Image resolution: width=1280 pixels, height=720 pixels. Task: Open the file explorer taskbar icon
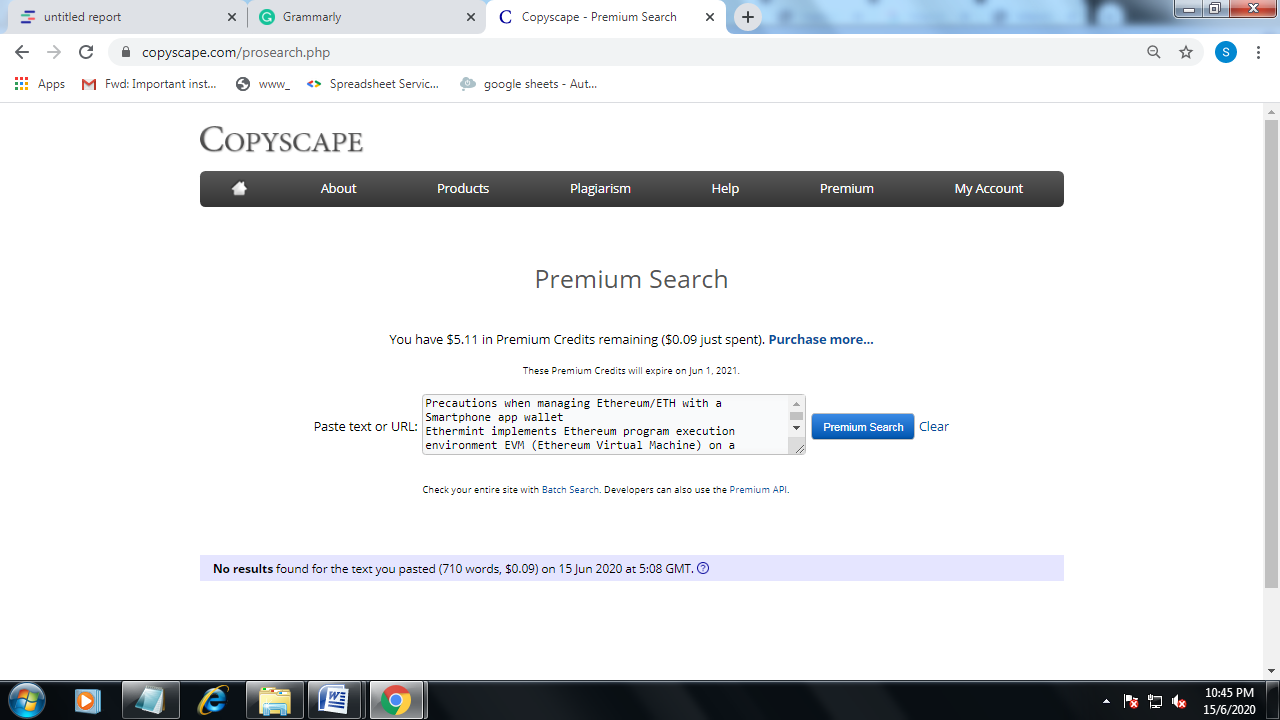coord(274,701)
